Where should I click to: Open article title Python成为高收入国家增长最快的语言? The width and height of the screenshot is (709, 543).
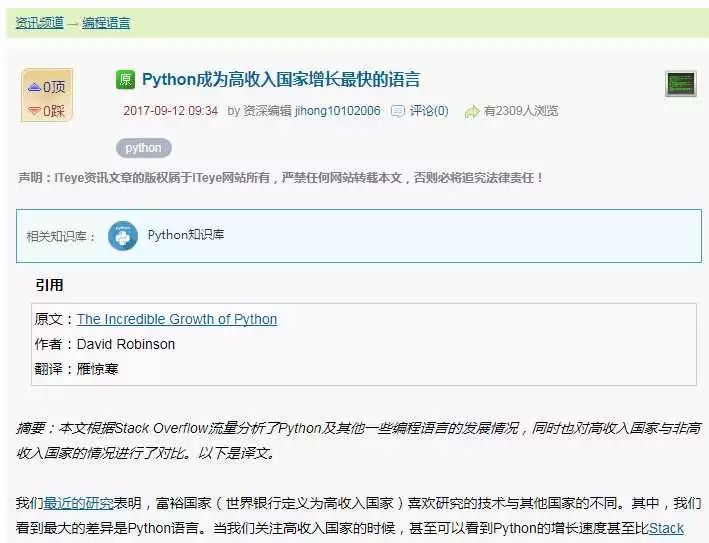click(281, 80)
